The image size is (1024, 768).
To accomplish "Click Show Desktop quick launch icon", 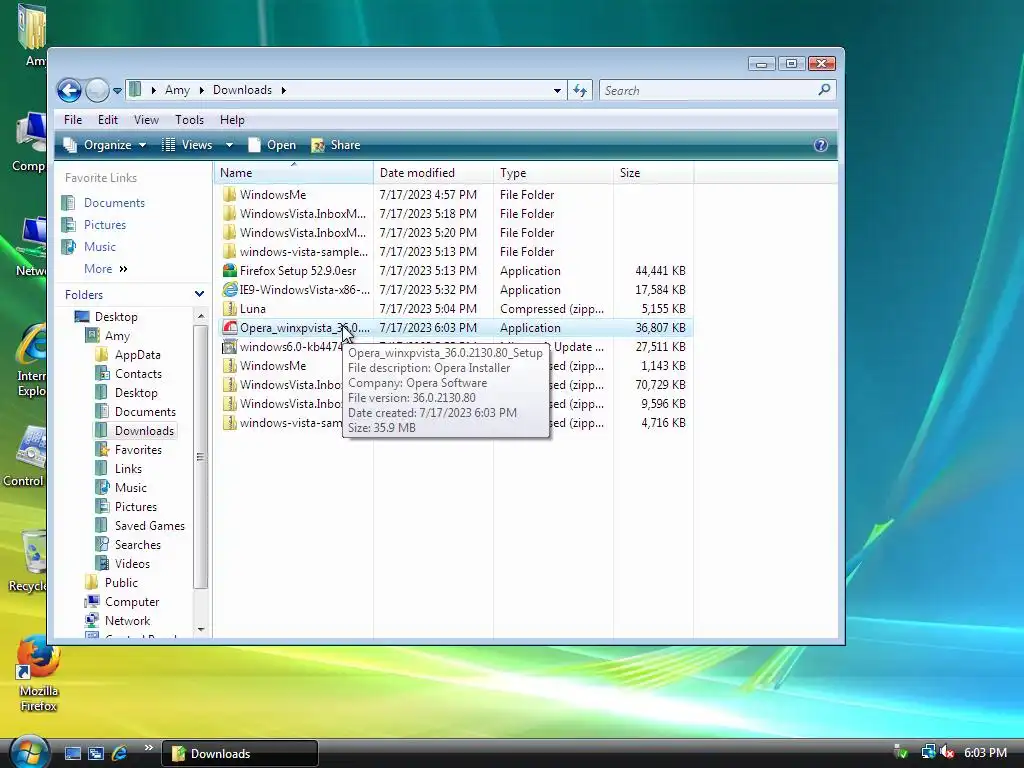I will [x=72, y=753].
